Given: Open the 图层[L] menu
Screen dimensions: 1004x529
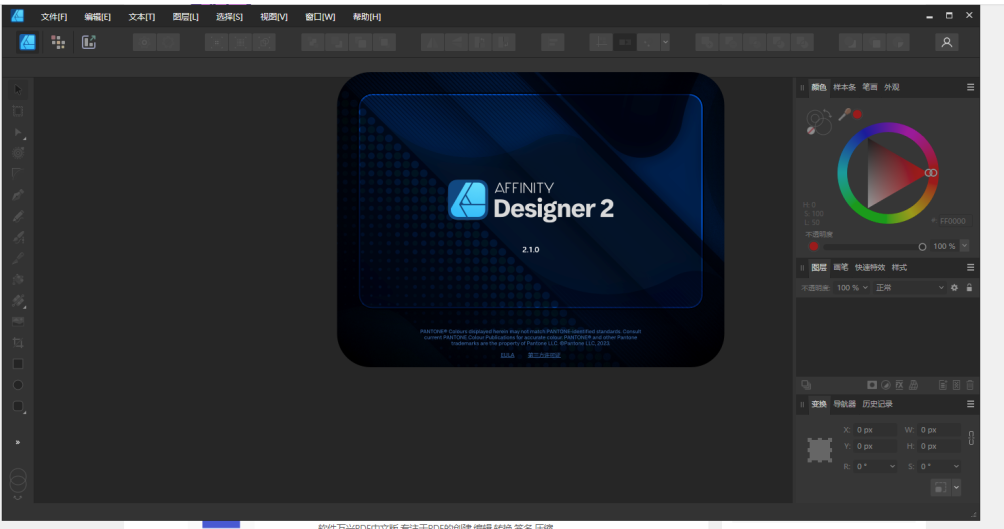Looking at the screenshot, I should 186,17.
